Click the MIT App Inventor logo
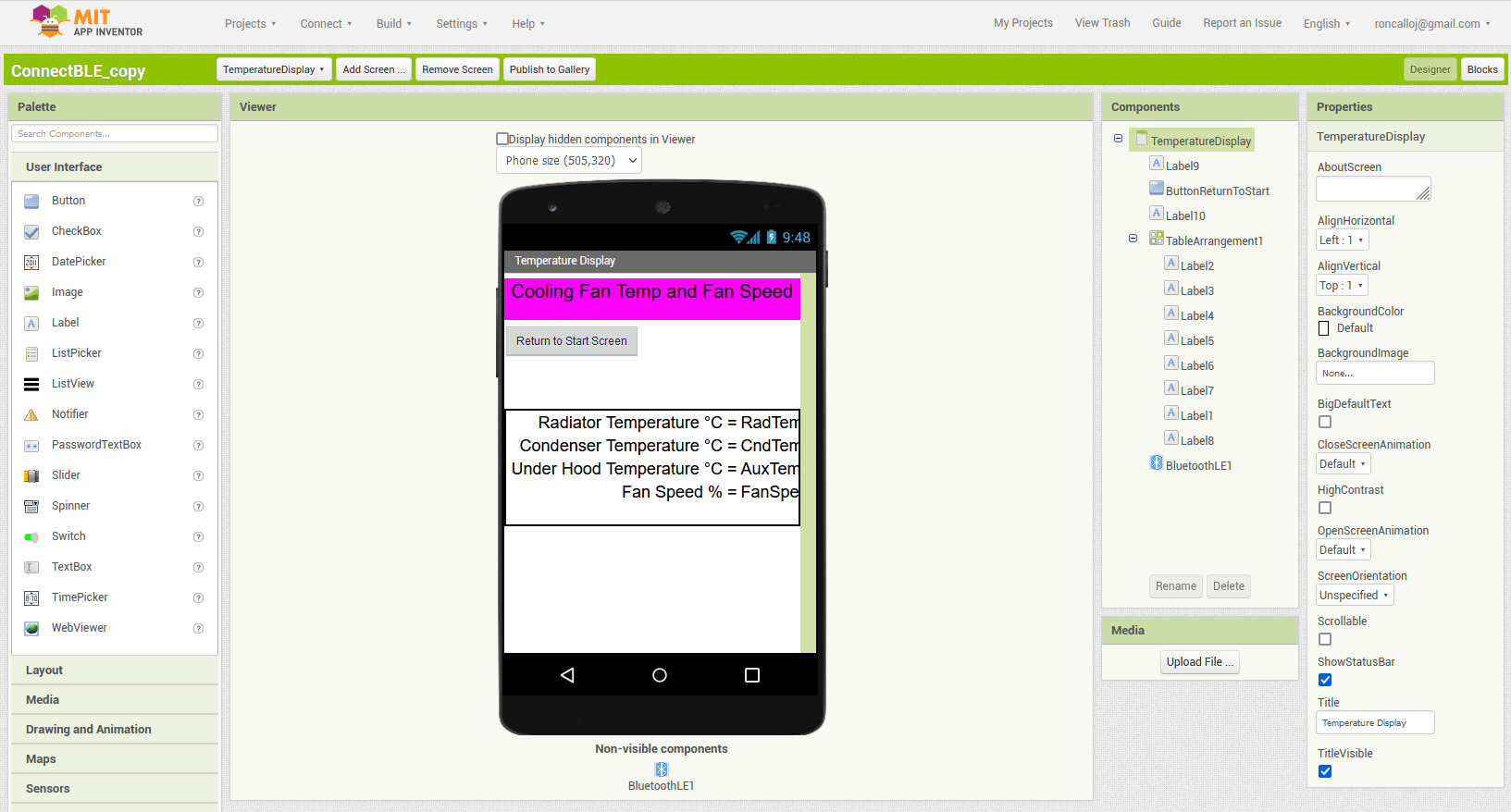This screenshot has width=1511, height=812. coord(87,21)
